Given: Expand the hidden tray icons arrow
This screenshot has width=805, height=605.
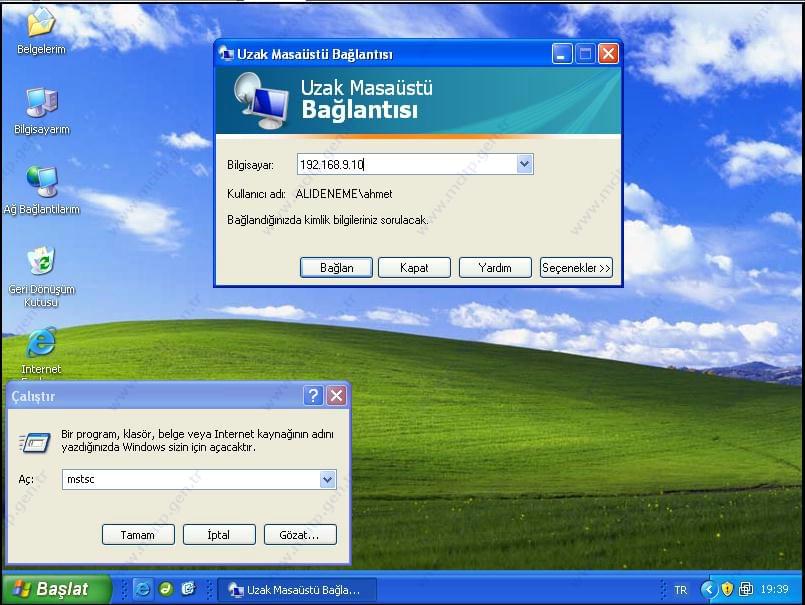Looking at the screenshot, I should (708, 589).
